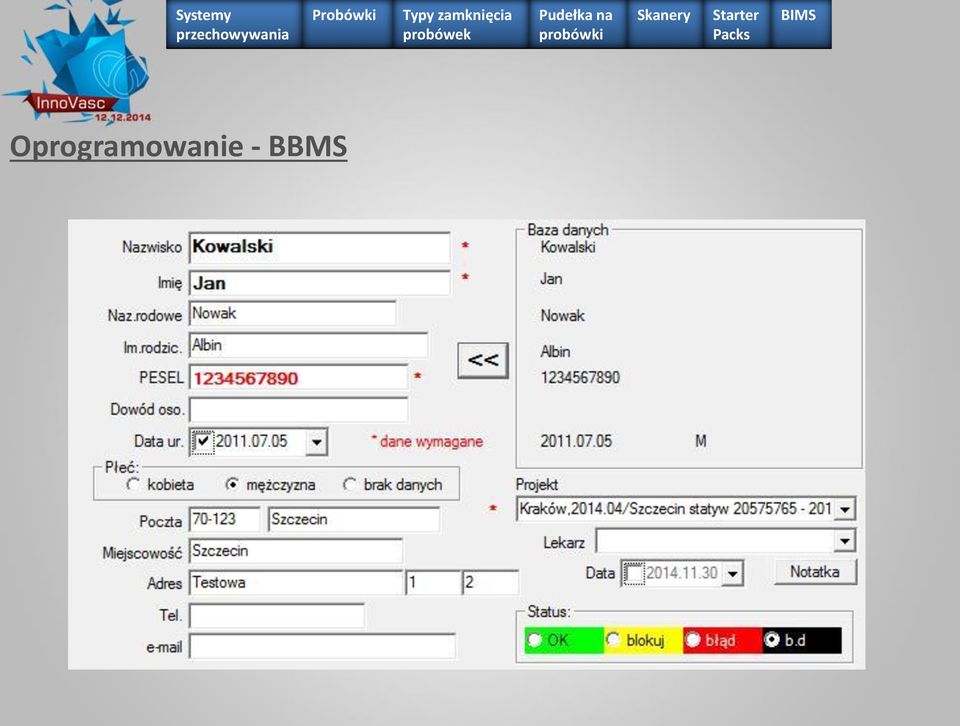Focus the empty Dowód oso. field
This screenshot has width=960, height=726.
299,410
